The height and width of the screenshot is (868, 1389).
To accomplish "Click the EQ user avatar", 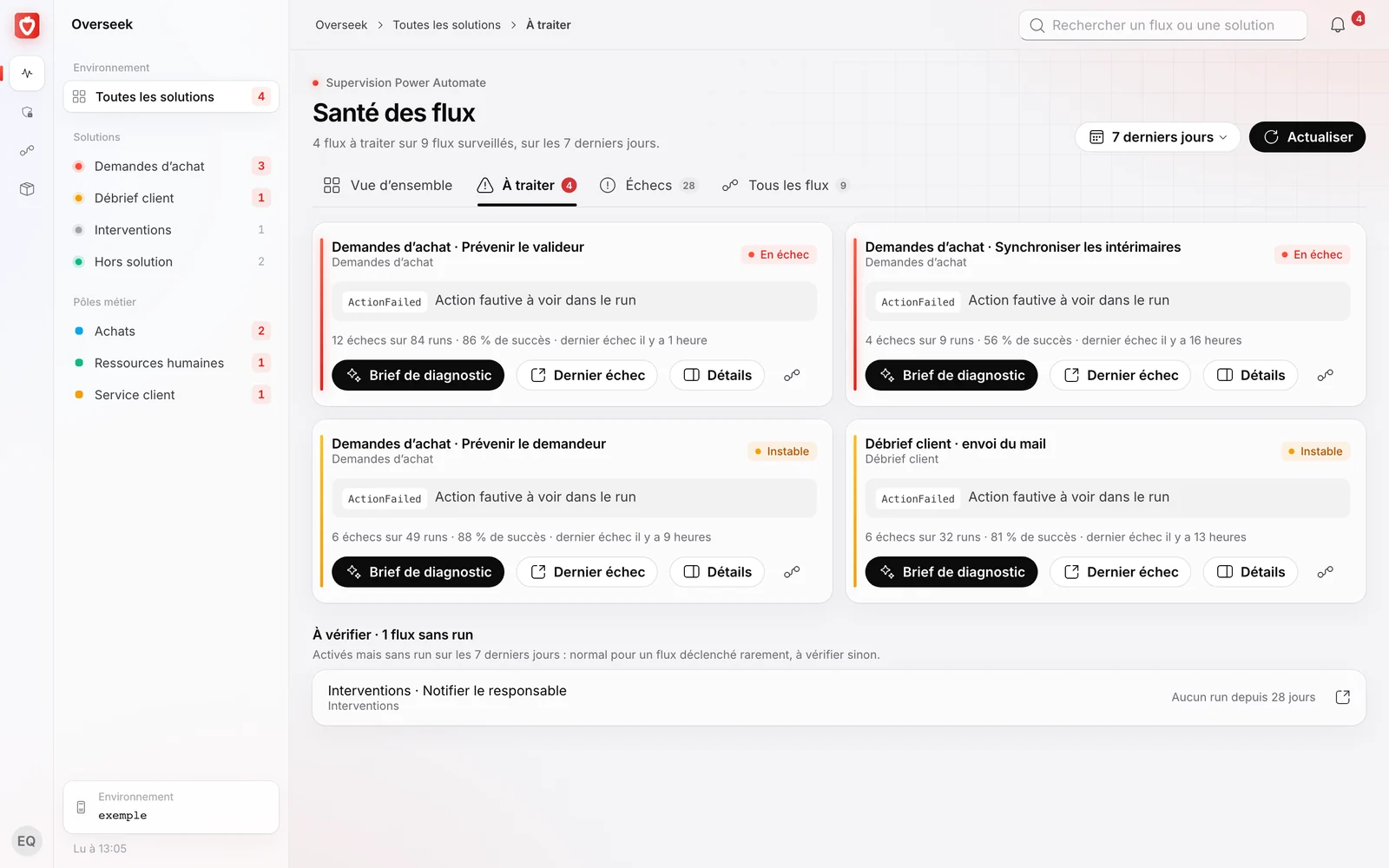I will click(27, 841).
